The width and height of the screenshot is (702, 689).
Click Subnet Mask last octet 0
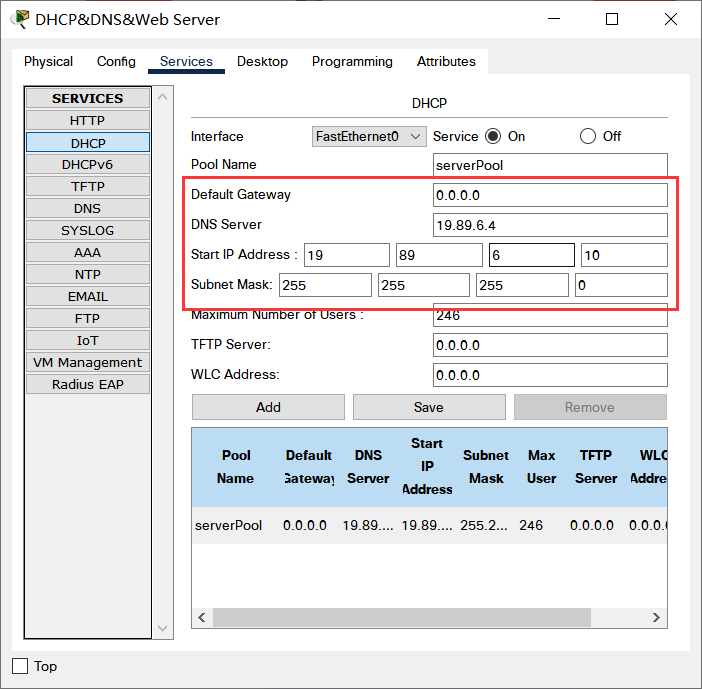tap(621, 285)
